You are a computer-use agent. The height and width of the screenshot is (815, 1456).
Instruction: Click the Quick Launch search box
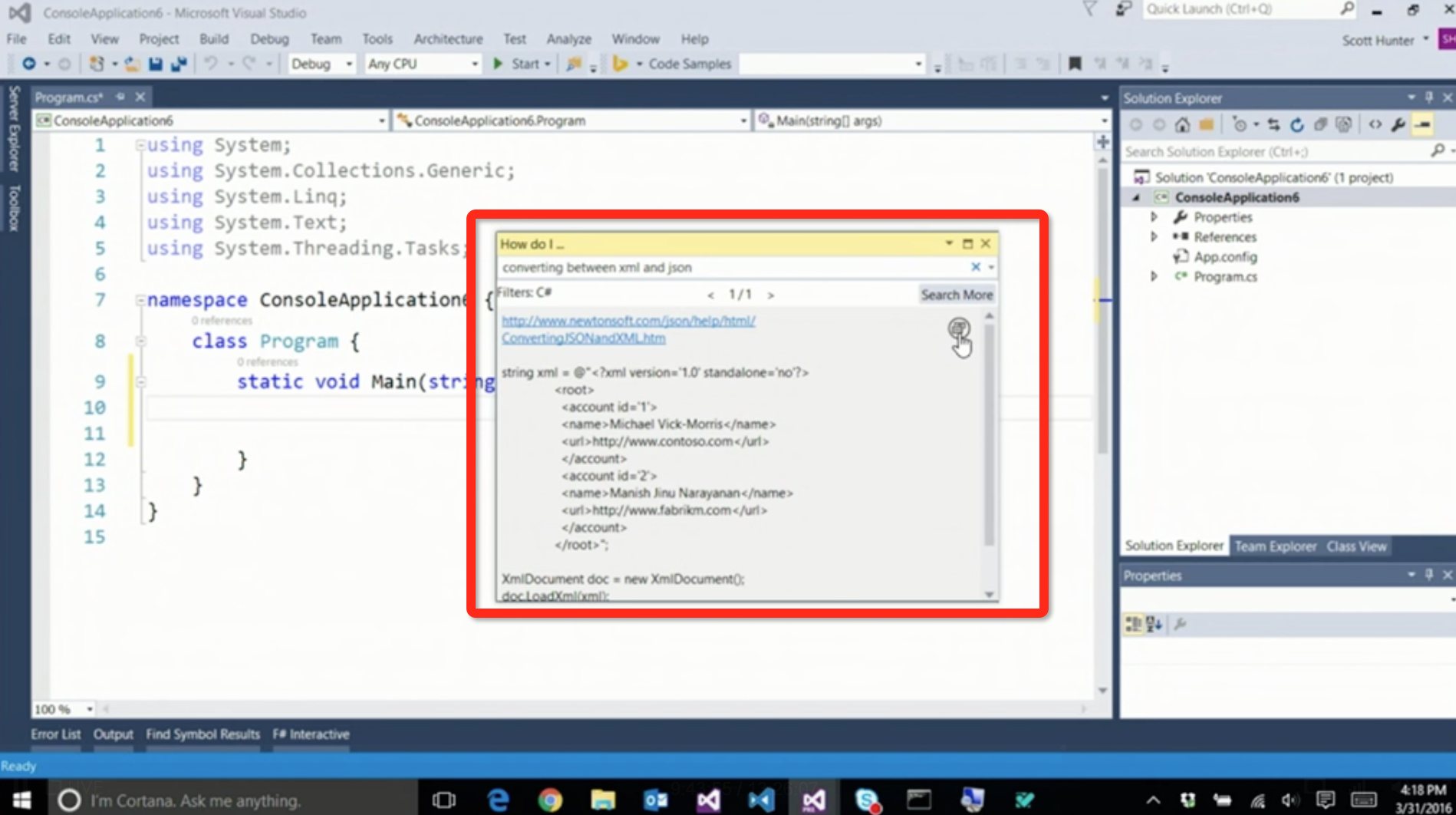click(x=1241, y=9)
